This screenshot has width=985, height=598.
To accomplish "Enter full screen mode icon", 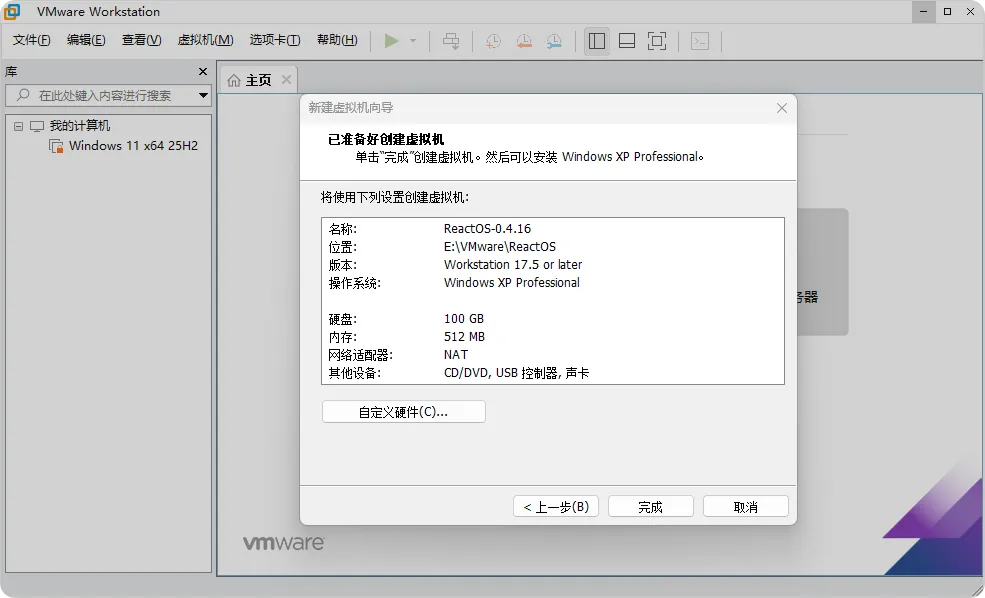I will pyautogui.click(x=657, y=41).
